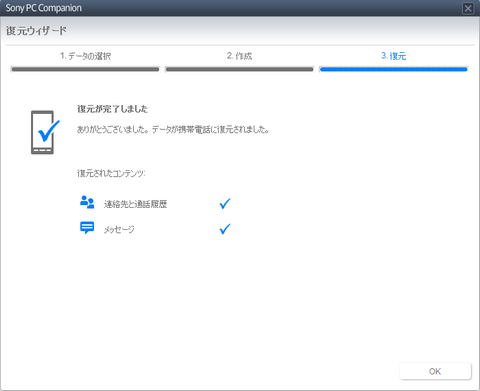Click the Sony PC Companion title text
480x391 pixels.
pyautogui.click(x=44, y=8)
